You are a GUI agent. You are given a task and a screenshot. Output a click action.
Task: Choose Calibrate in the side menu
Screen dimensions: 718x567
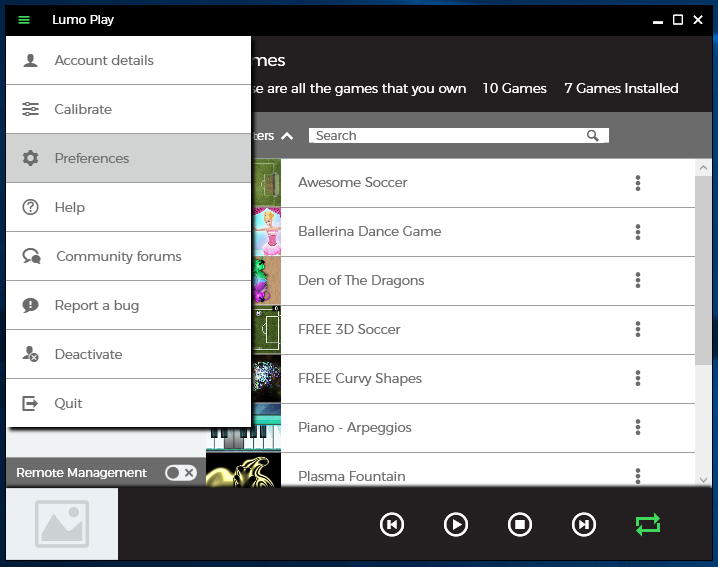[x=83, y=109]
